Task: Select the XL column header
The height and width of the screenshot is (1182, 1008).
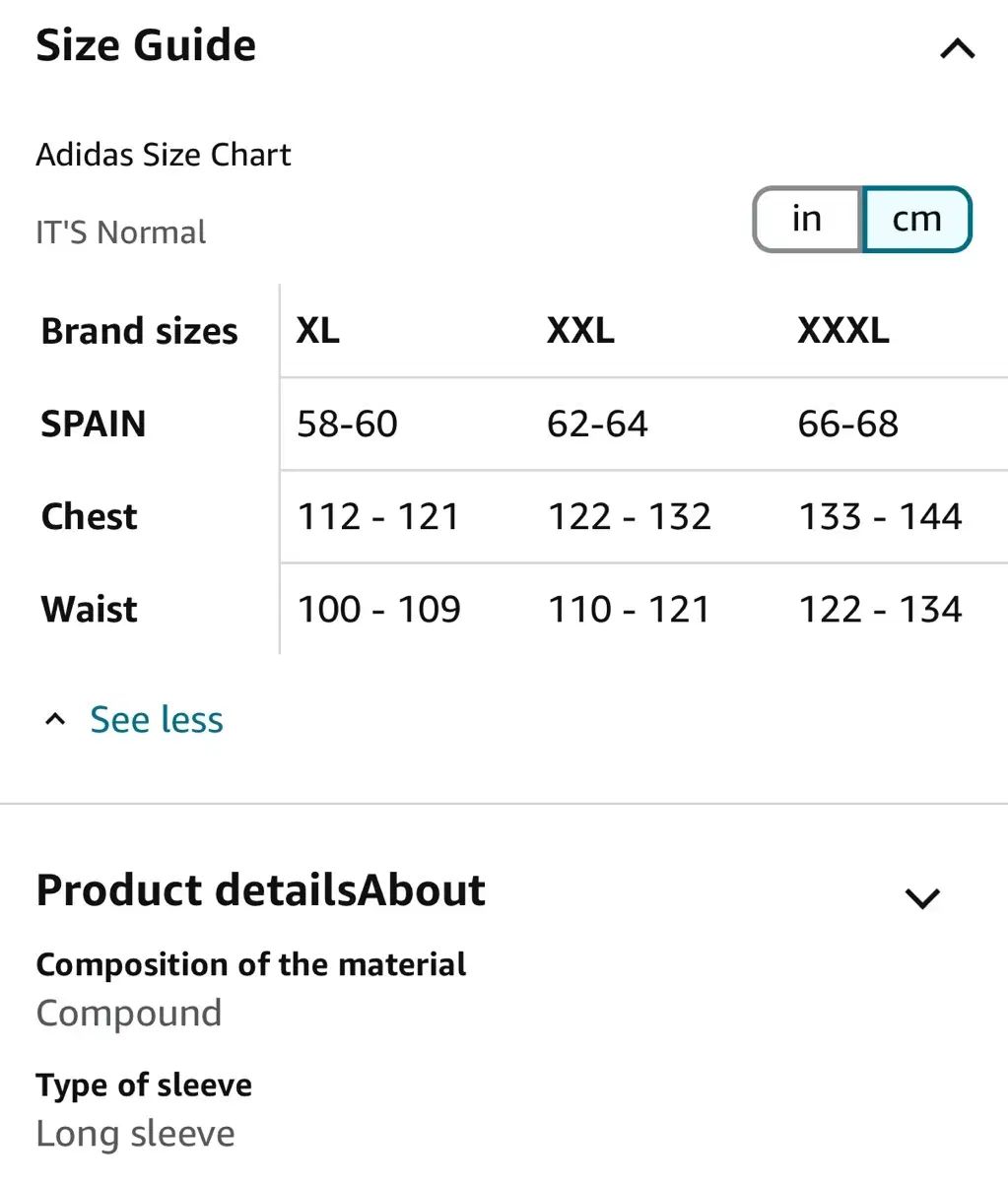Action: click(317, 330)
